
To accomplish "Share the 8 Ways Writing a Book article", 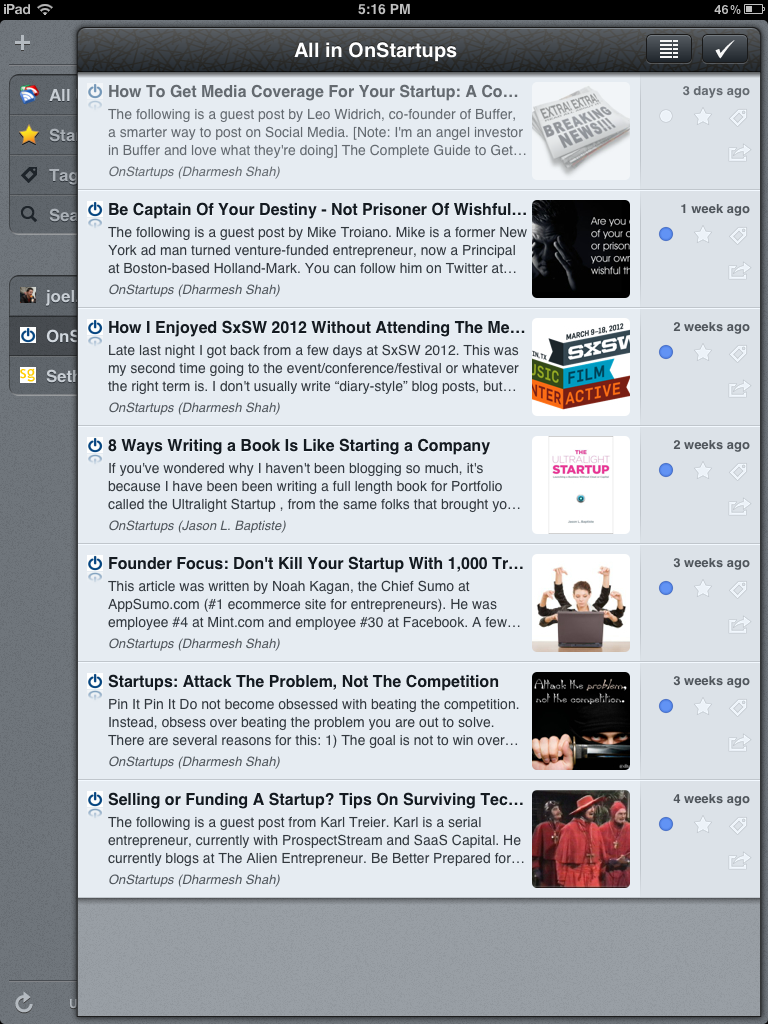I will 739,507.
